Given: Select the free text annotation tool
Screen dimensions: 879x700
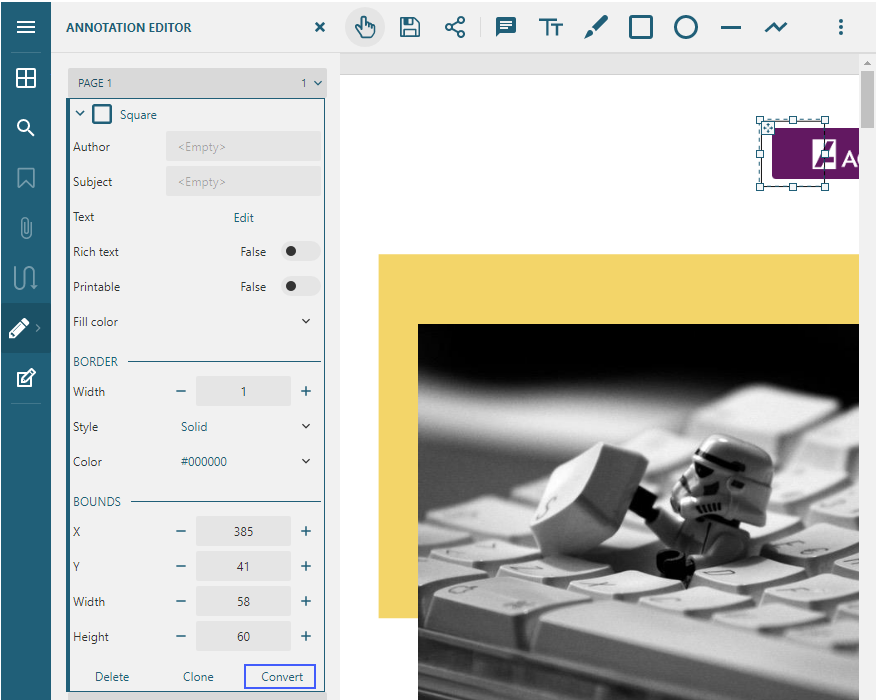Looking at the screenshot, I should pos(550,27).
